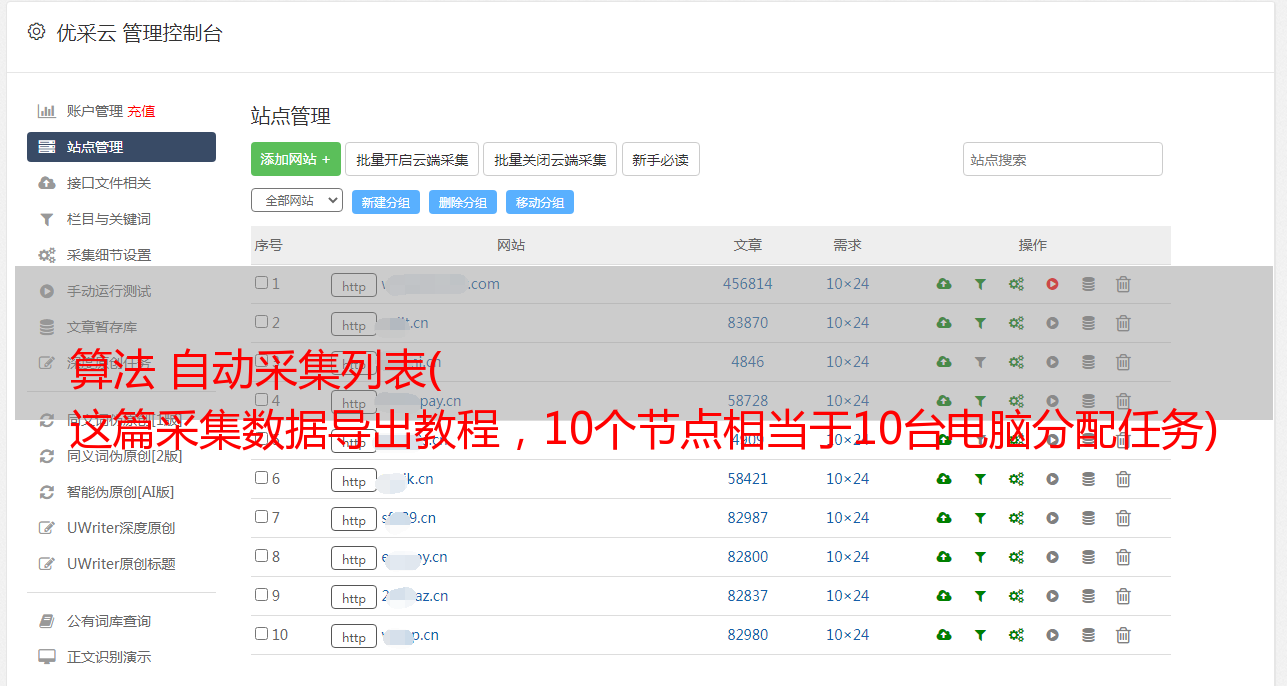Click the play icon in row 9

tap(1052, 596)
